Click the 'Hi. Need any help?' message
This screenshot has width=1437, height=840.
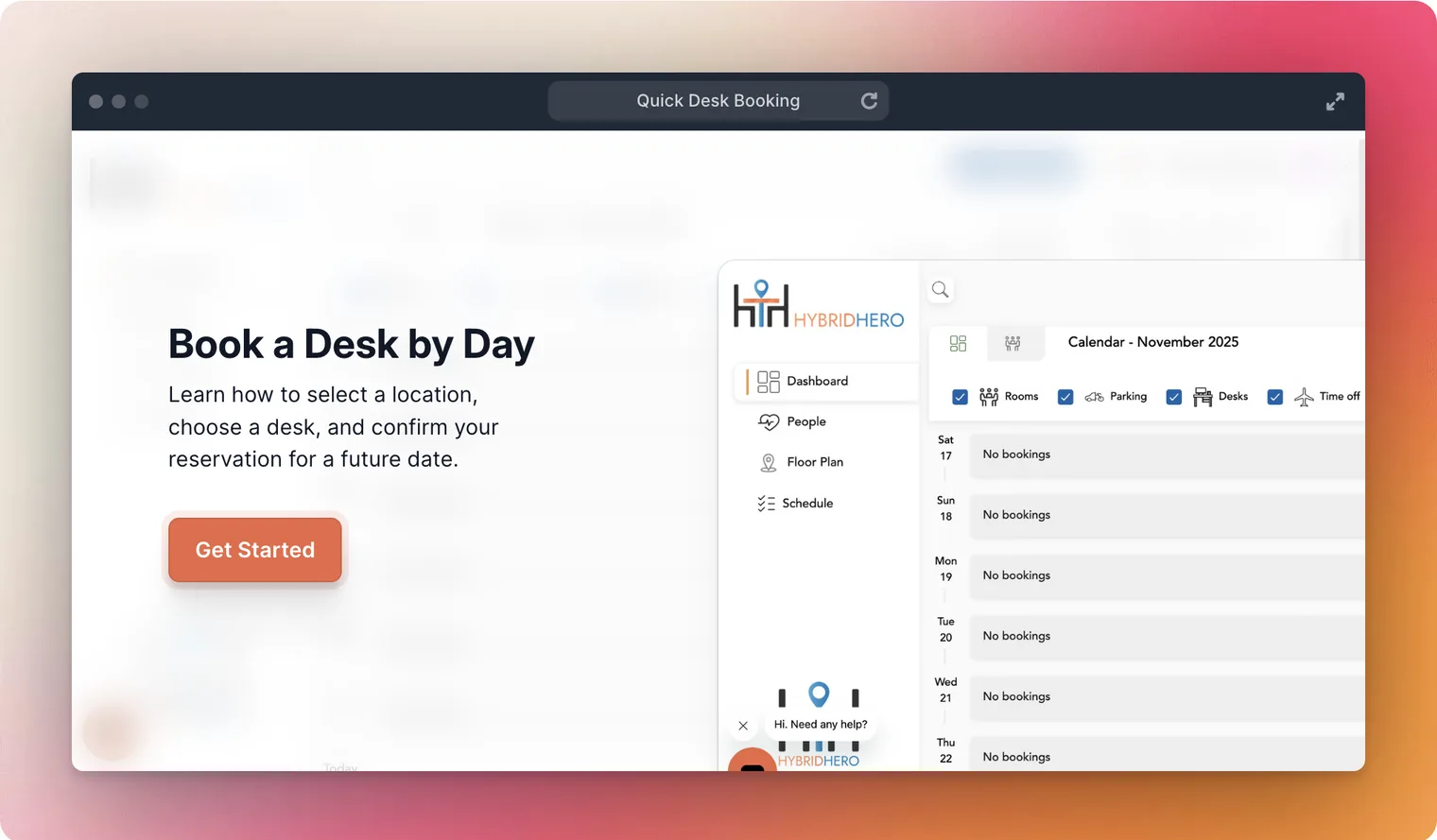821,725
